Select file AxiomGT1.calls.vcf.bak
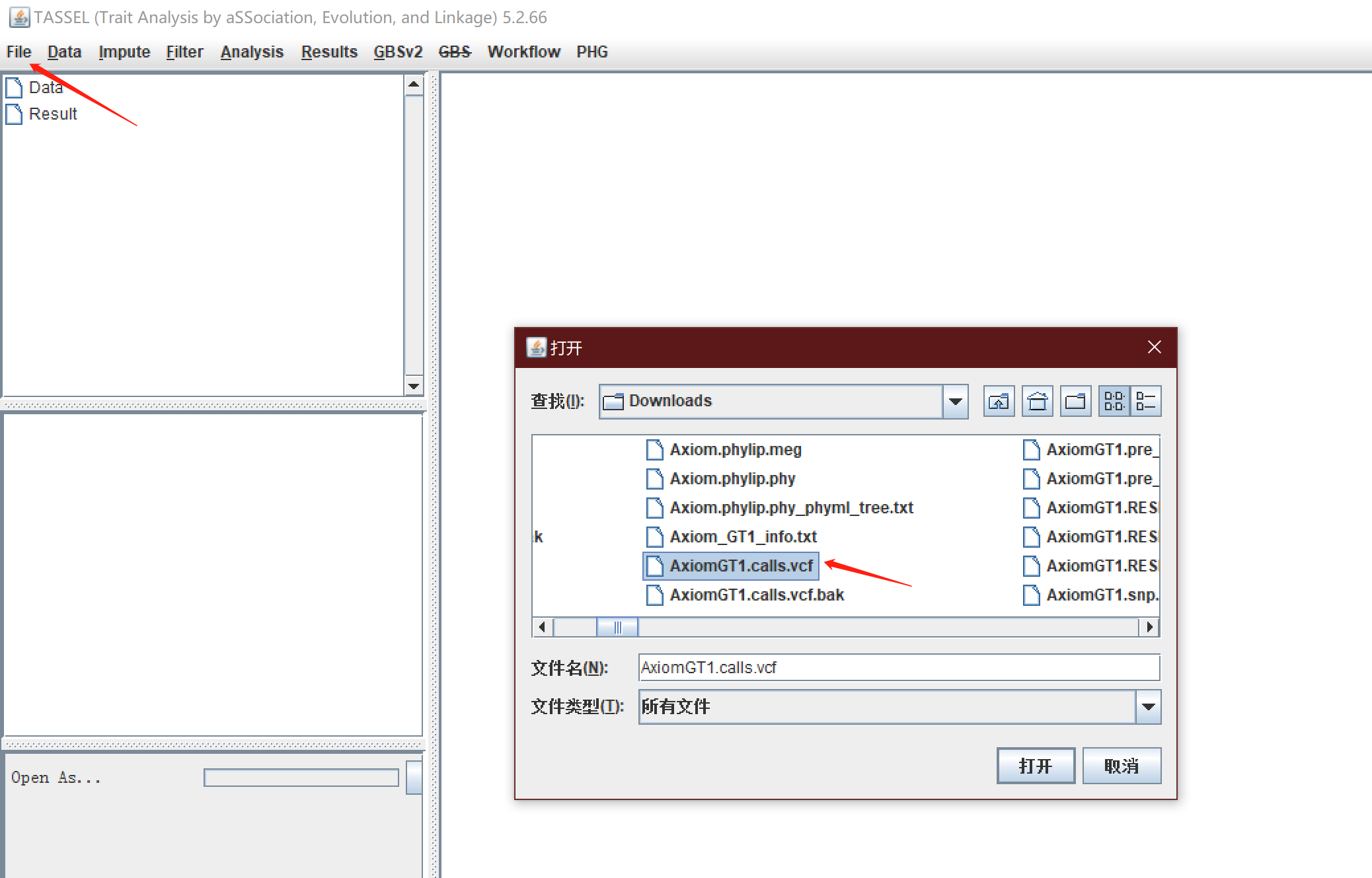The image size is (1372, 878). [x=745, y=595]
